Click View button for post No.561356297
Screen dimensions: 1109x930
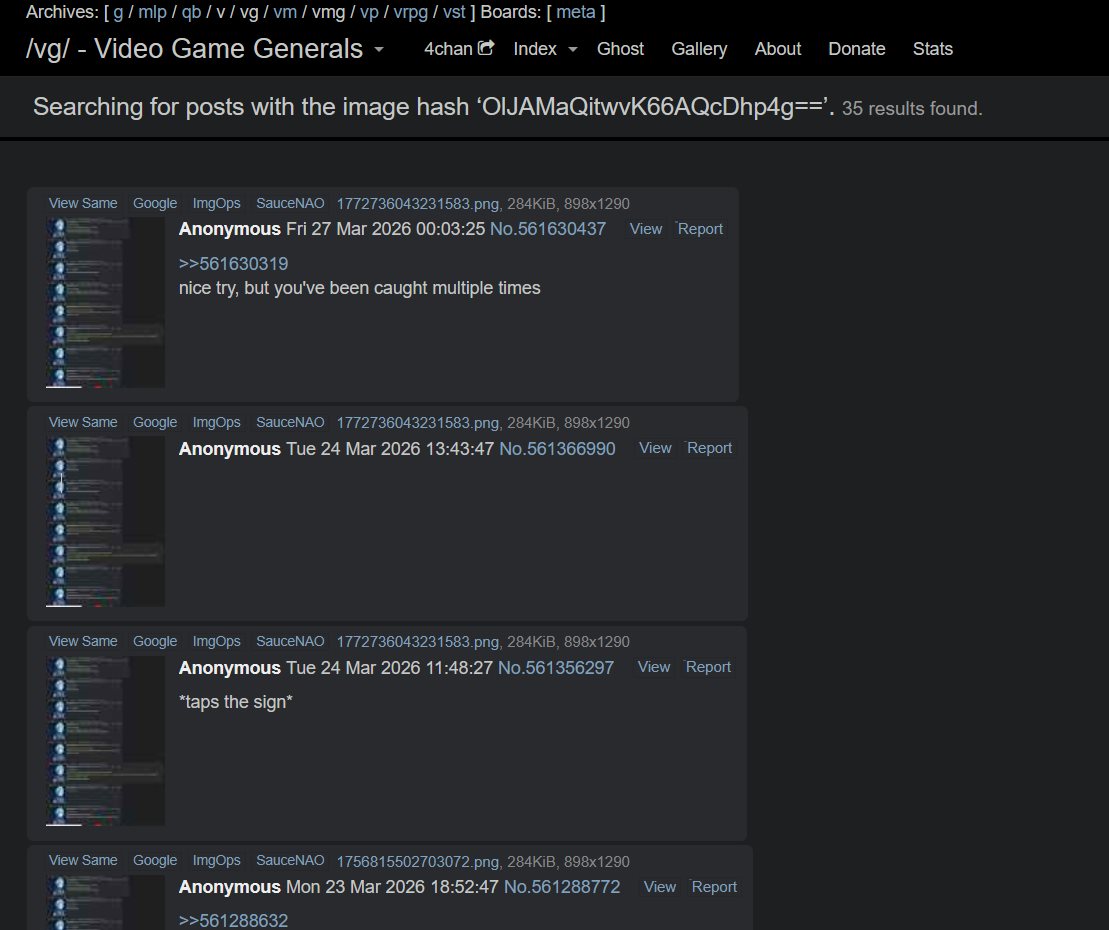tap(654, 668)
